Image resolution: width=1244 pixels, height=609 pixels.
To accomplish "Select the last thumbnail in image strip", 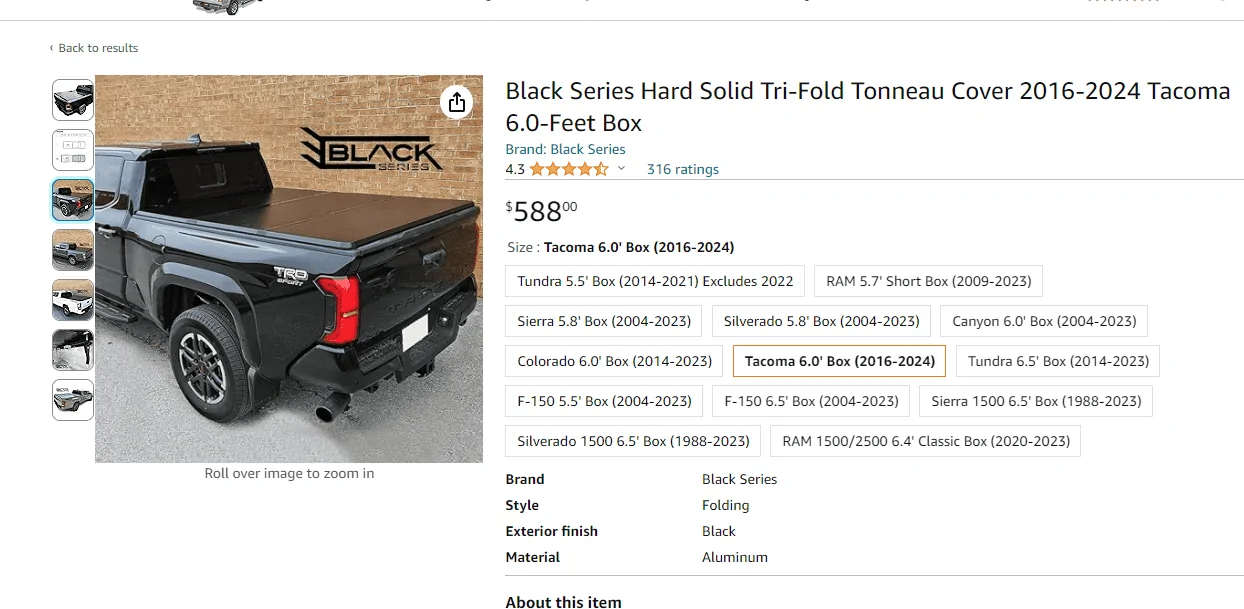I will (x=73, y=400).
